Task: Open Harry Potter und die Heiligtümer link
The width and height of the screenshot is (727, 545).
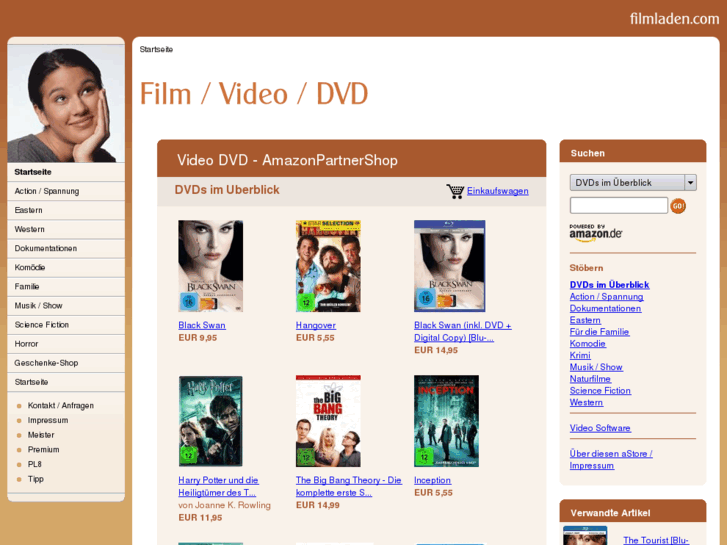Action: click(x=218, y=487)
